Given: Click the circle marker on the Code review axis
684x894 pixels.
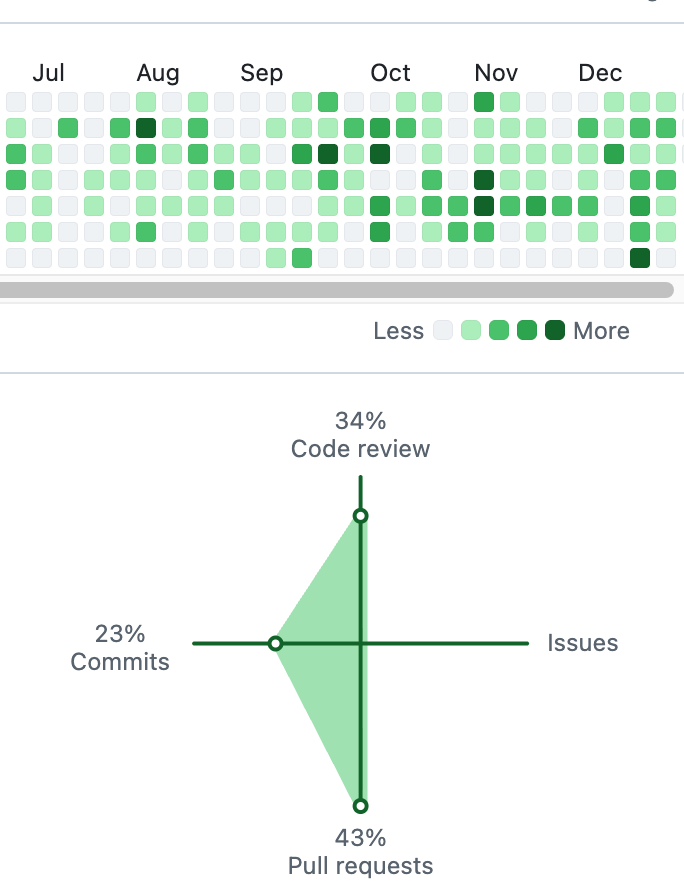Looking at the screenshot, I should [360, 516].
